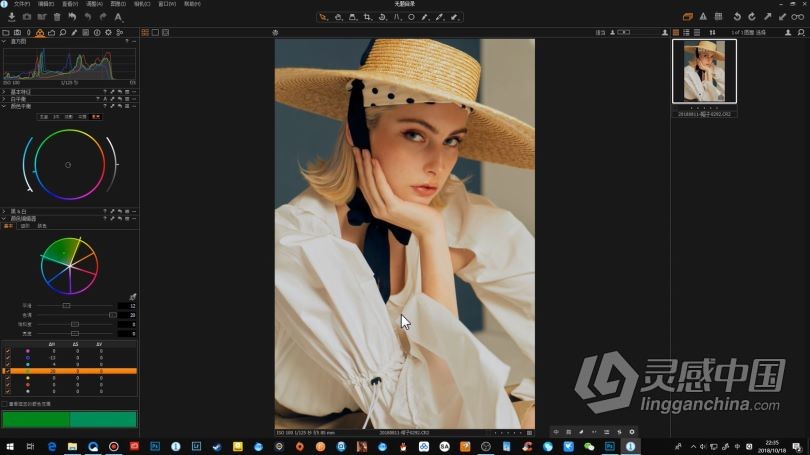The image size is (810, 455).
Task: Select the portrait thumbnail in browser
Action: (704, 71)
